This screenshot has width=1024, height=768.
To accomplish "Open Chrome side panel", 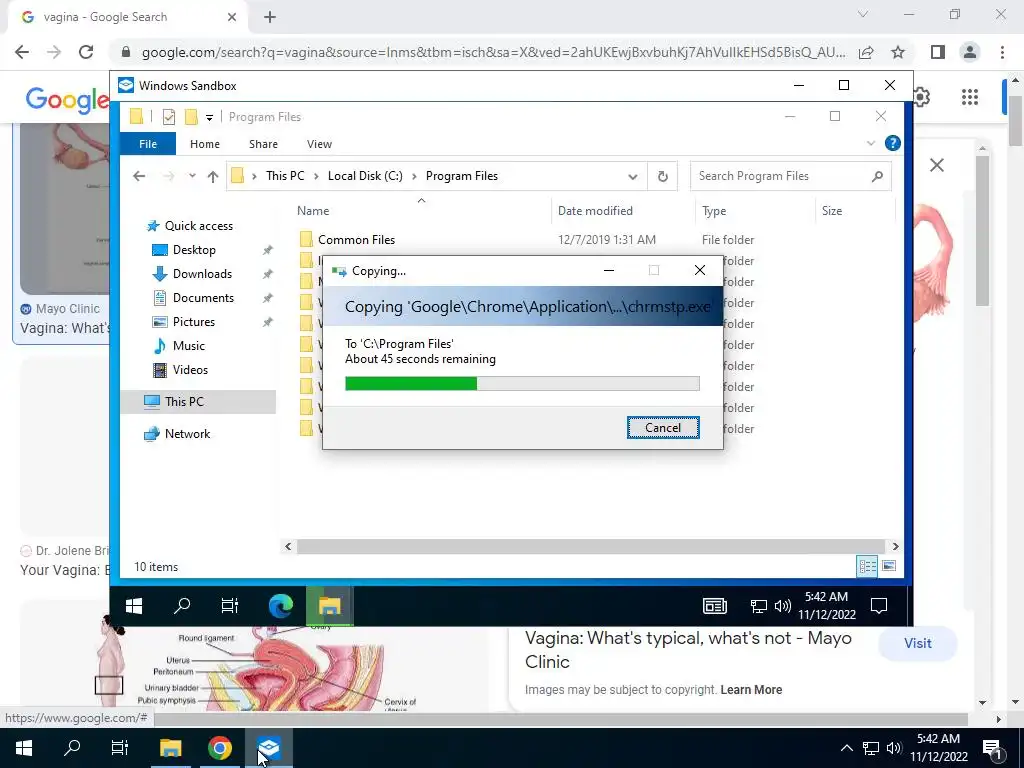I will pyautogui.click(x=938, y=52).
